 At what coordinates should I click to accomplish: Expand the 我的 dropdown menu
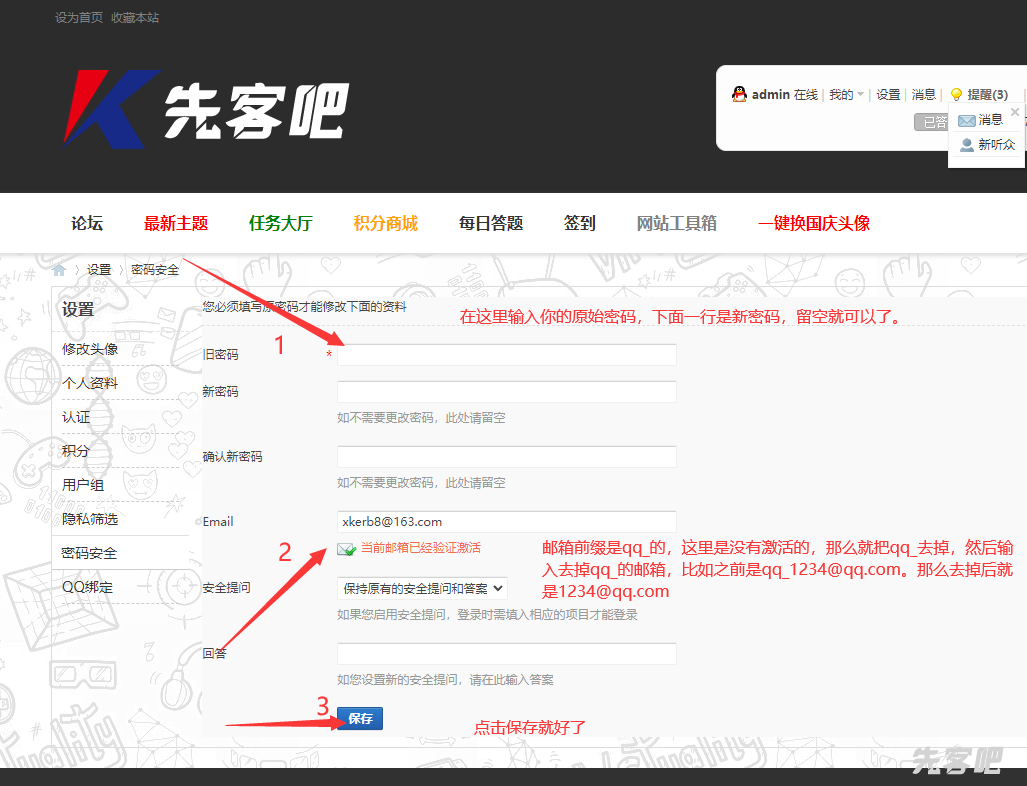(x=846, y=95)
